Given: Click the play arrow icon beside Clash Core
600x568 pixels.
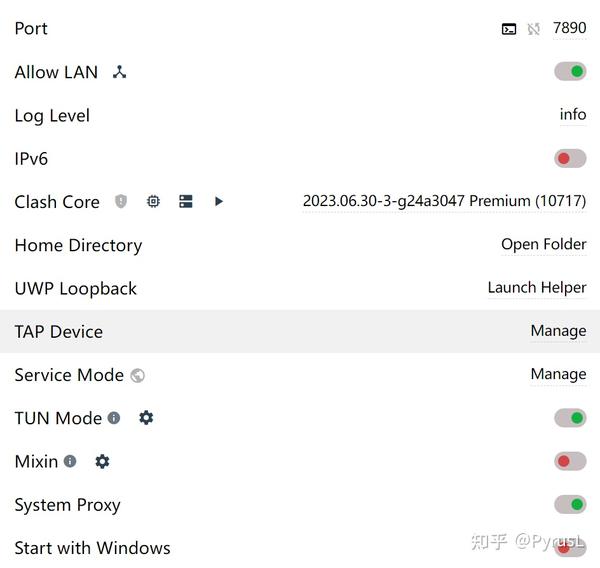Looking at the screenshot, I should 219,201.
